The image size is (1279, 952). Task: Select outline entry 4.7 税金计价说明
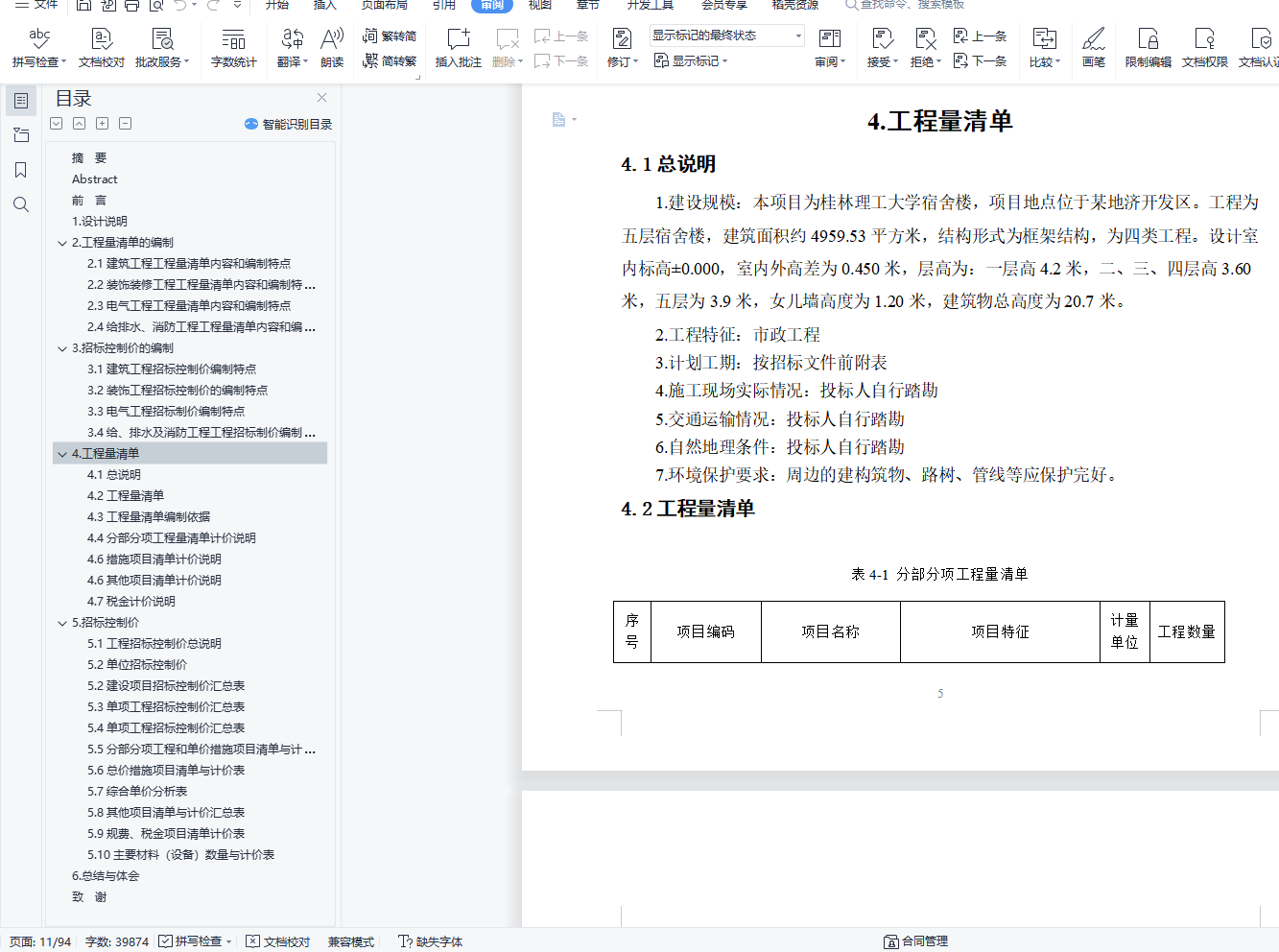(131, 602)
